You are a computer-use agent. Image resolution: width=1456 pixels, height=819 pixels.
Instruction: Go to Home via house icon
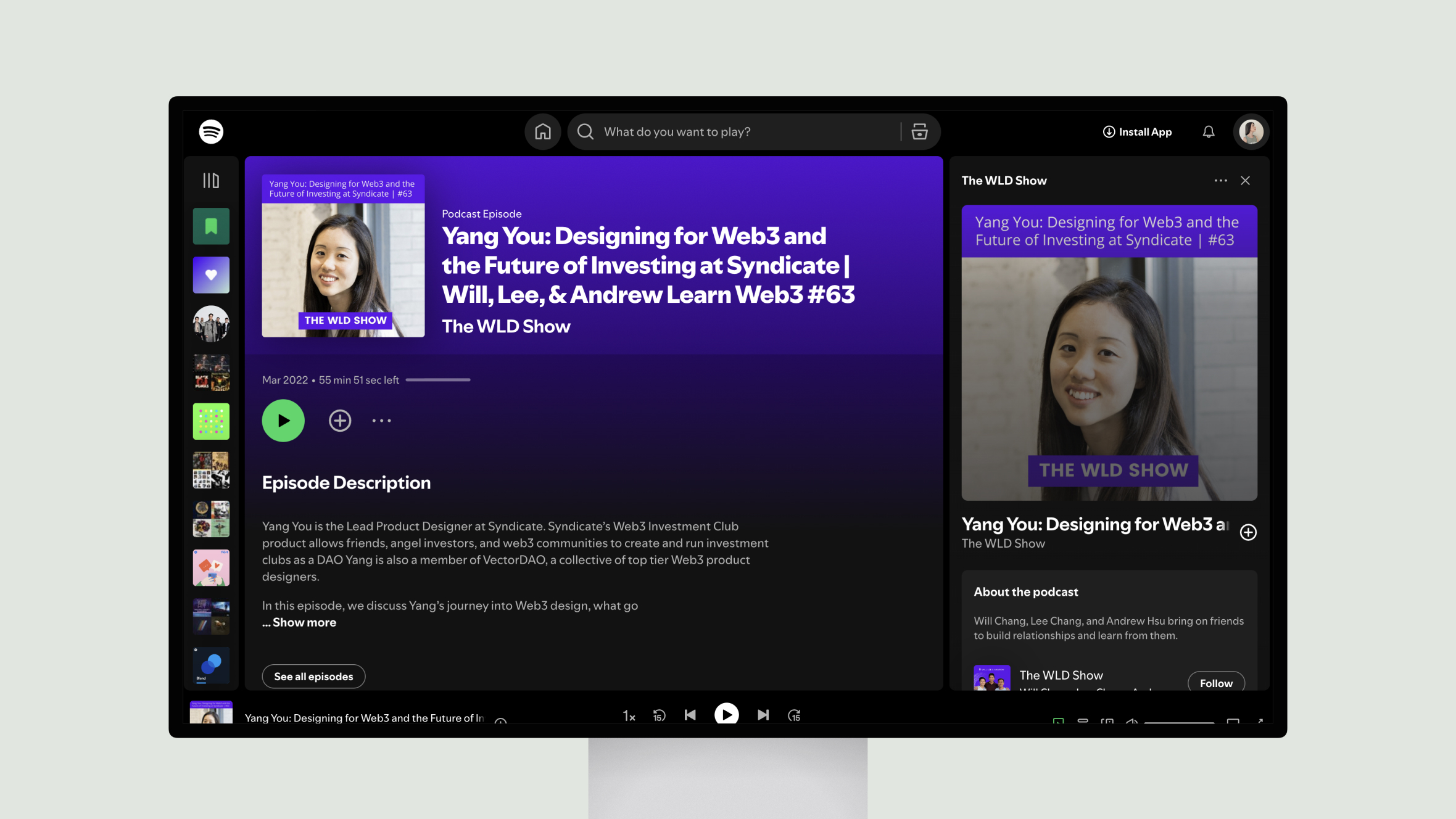pyautogui.click(x=543, y=131)
